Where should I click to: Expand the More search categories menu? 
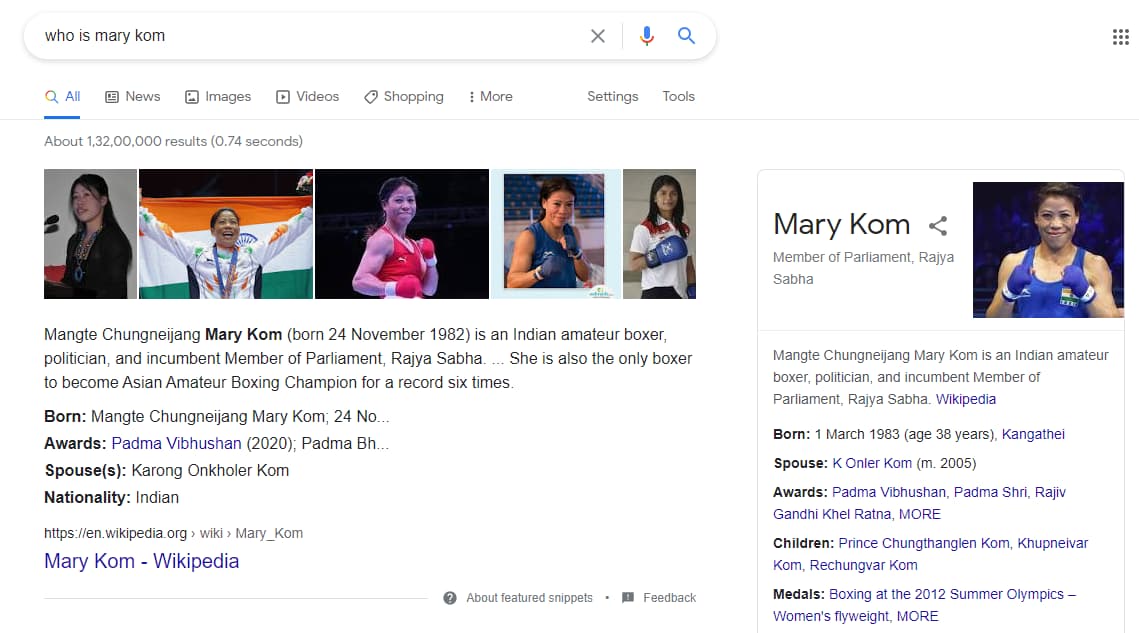coord(490,97)
